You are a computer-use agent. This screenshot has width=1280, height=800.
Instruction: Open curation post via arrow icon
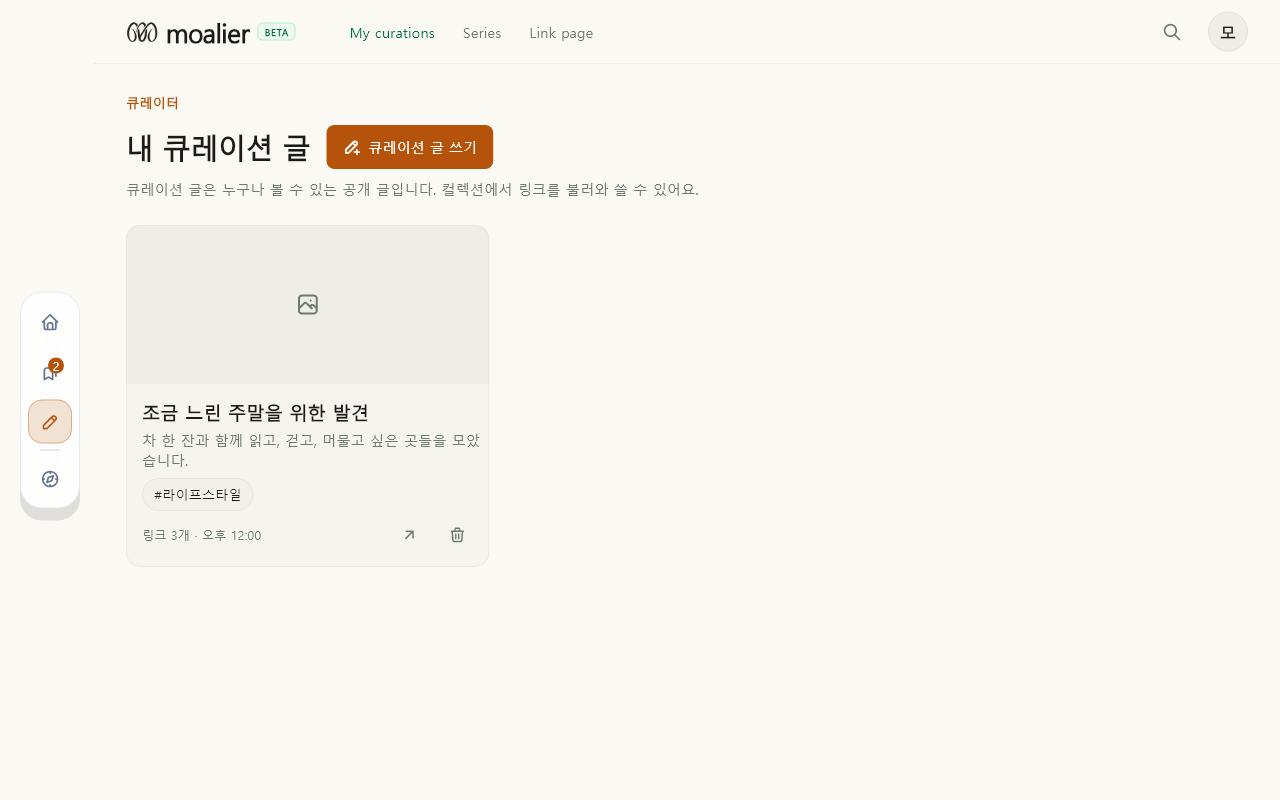(x=409, y=535)
